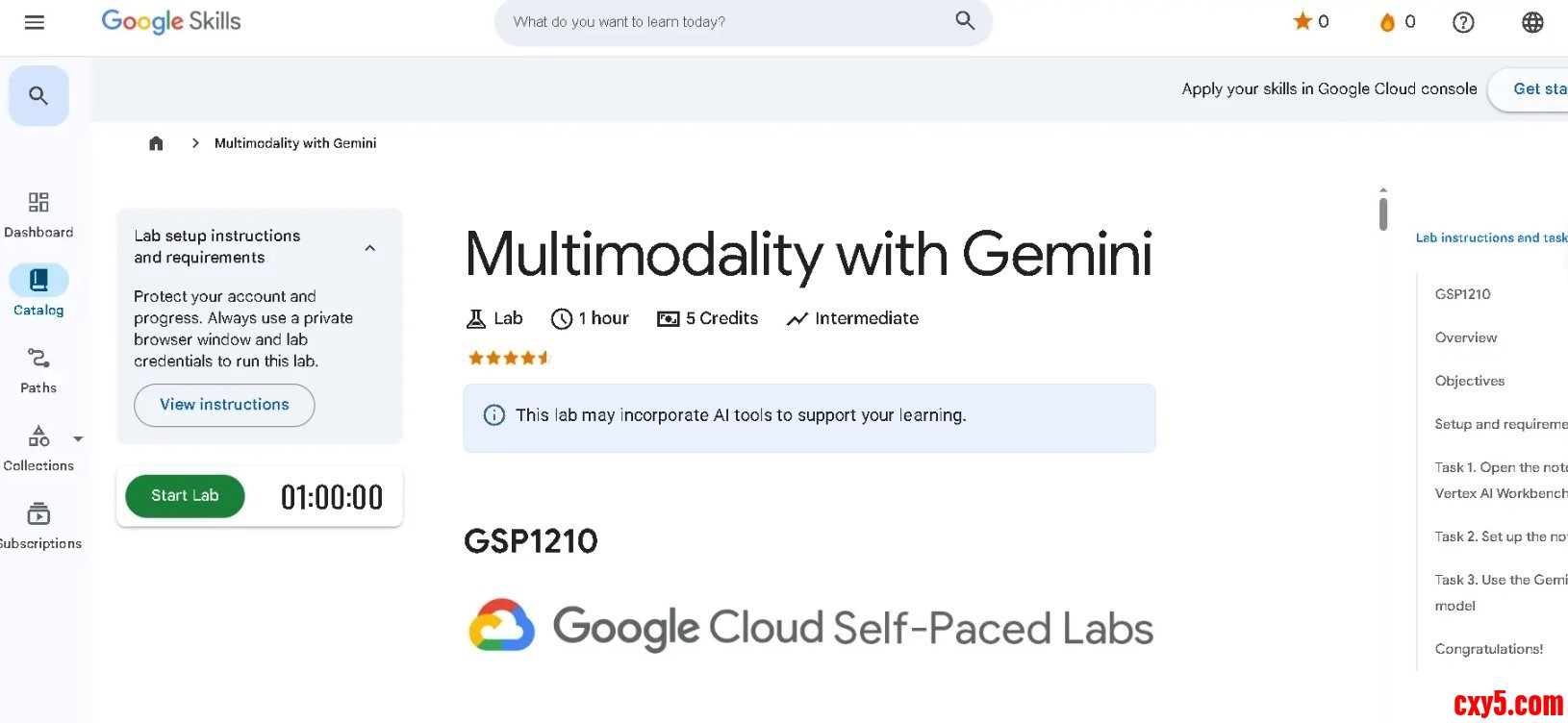The image size is (1568, 723).
Task: Click the globe language icon
Action: [x=1532, y=21]
